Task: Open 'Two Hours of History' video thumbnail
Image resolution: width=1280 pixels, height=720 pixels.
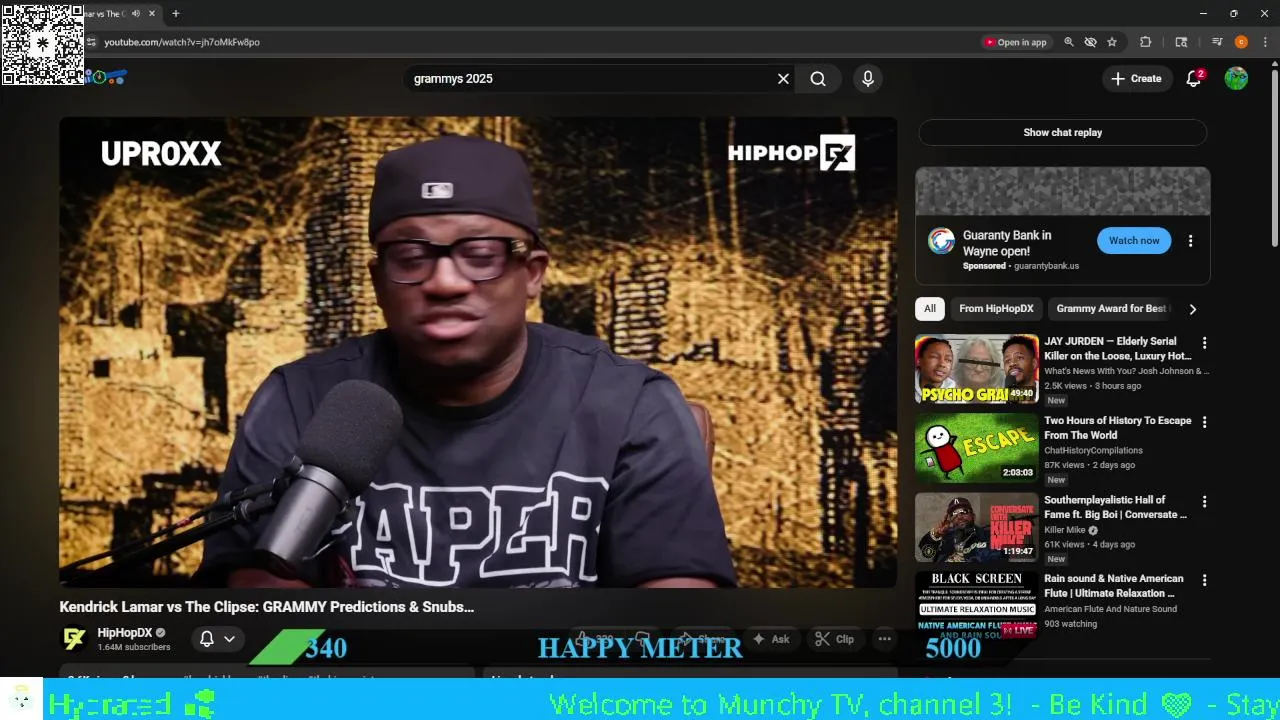Action: (977, 448)
